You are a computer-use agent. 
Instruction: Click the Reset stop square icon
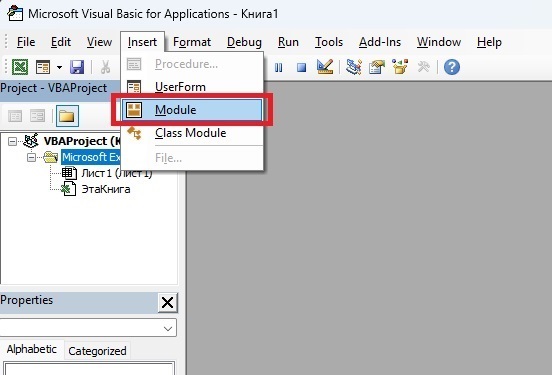301,67
